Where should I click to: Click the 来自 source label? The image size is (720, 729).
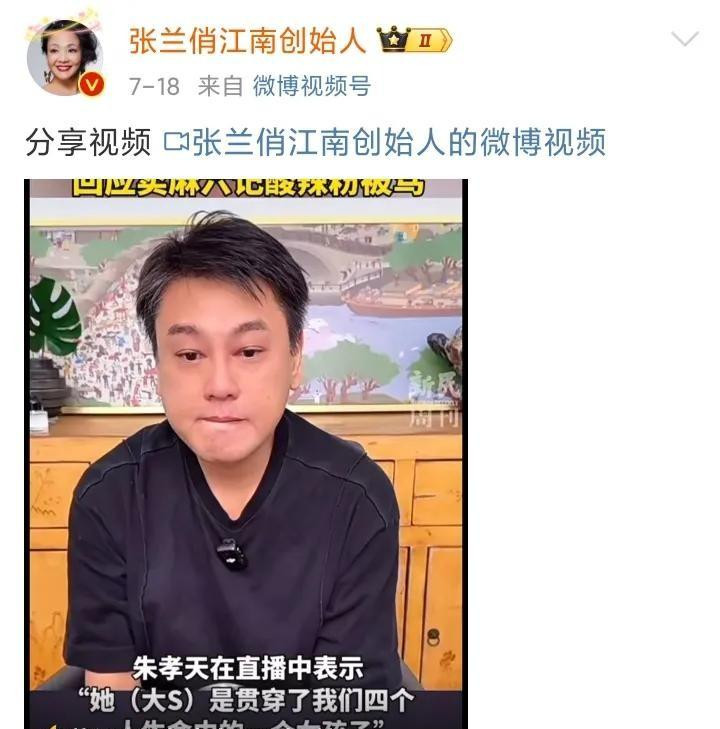(x=220, y=86)
